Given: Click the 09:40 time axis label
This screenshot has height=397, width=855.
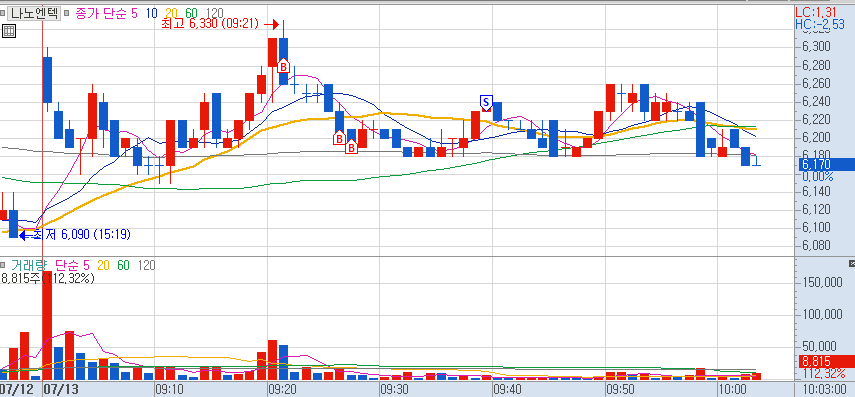Looking at the screenshot, I should [x=507, y=389].
